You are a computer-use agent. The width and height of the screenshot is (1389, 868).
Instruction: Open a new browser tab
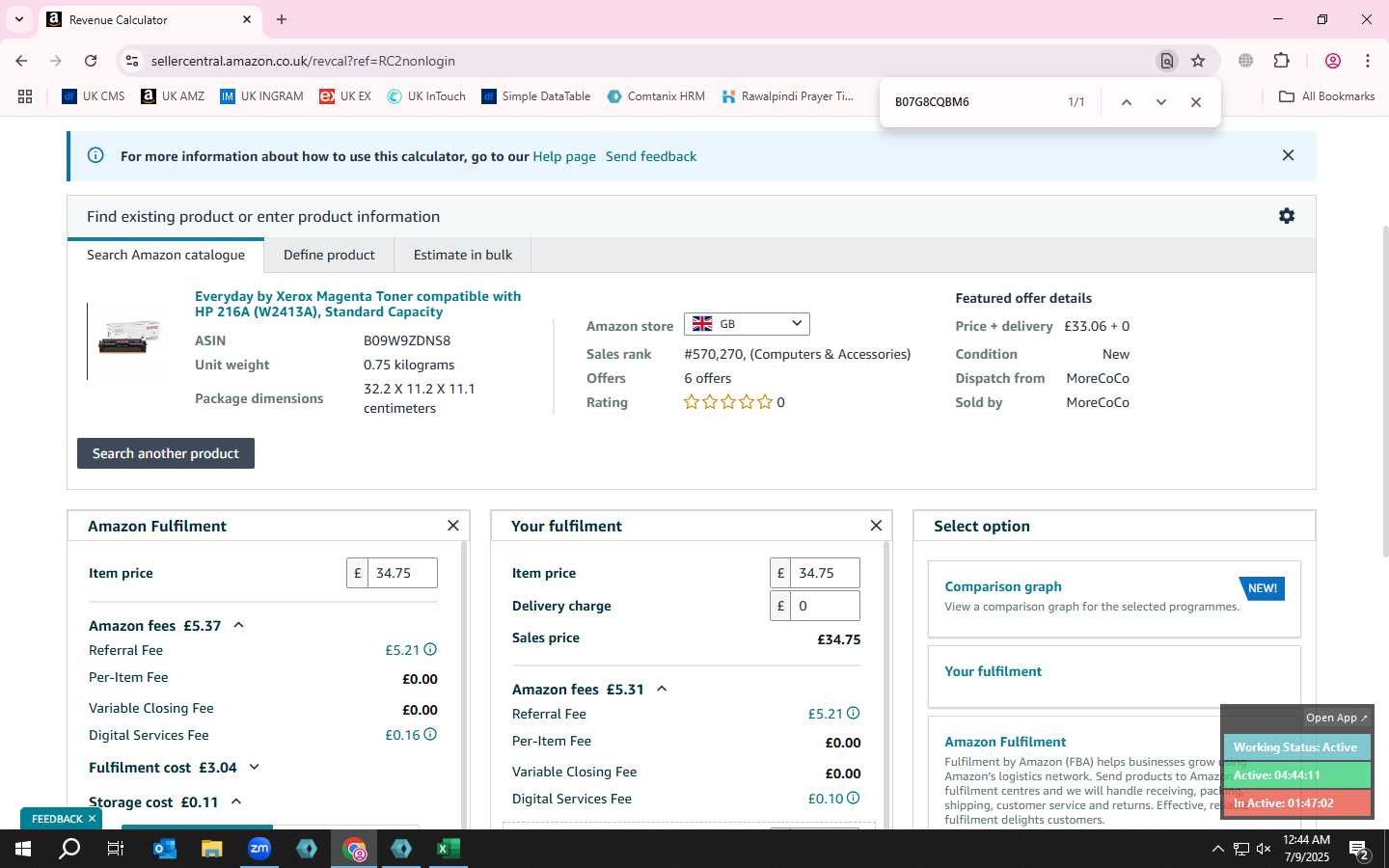282,19
